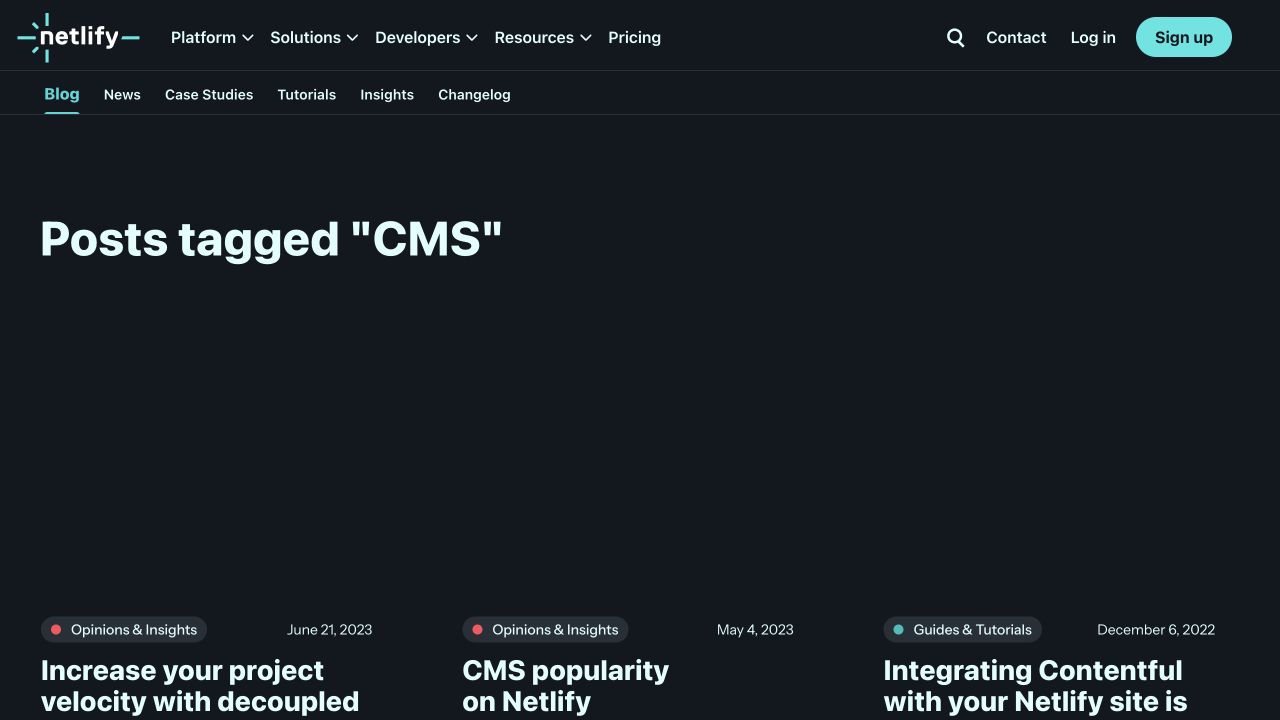
Task: Open the 'Increase your project velocity' post
Action: 200,686
